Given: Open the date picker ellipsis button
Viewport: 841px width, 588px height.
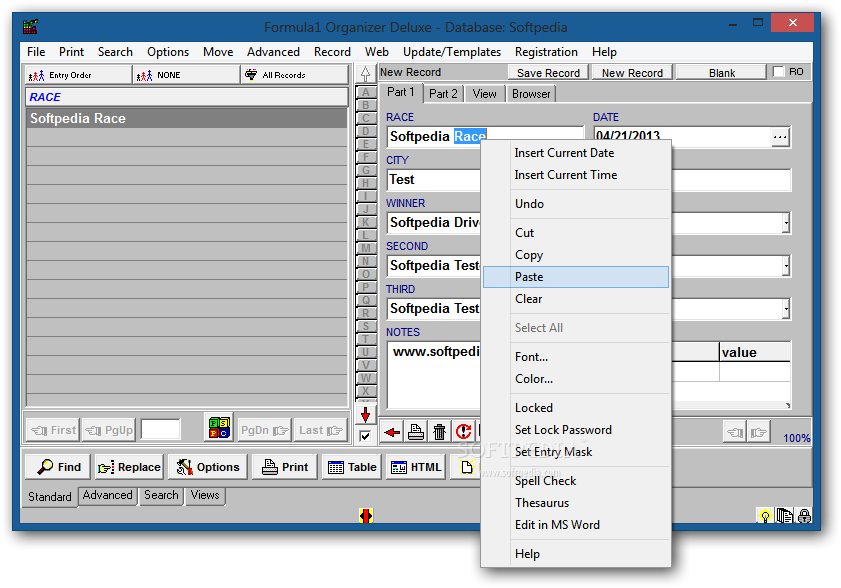Looking at the screenshot, I should (x=780, y=137).
